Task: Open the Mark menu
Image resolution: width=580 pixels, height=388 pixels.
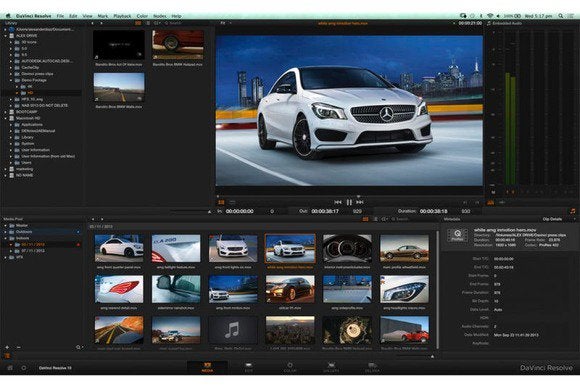Action: [x=103, y=16]
